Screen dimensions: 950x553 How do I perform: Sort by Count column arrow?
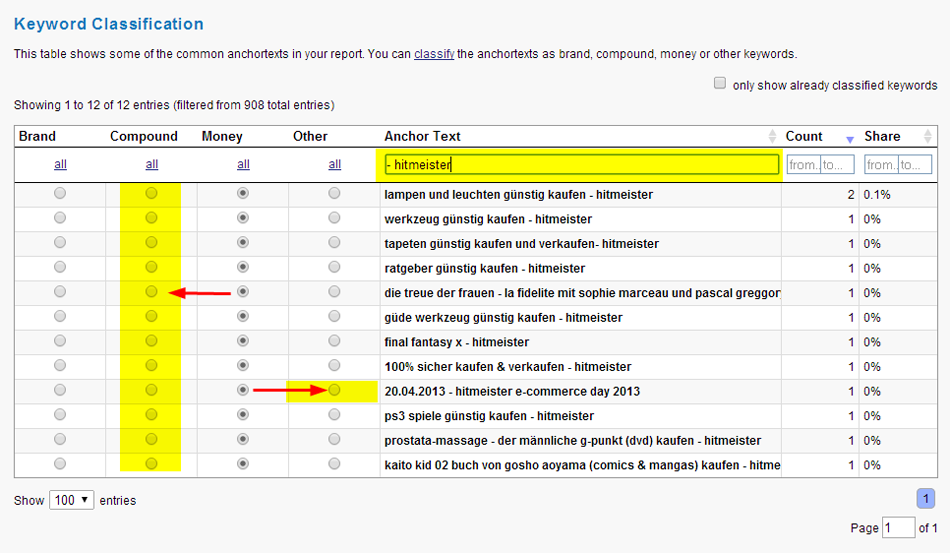point(849,140)
